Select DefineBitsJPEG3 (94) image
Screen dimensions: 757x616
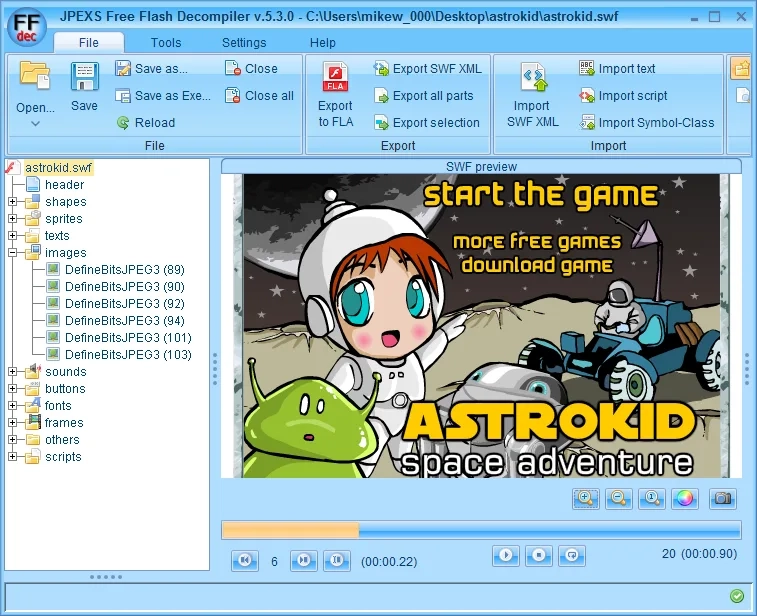coord(125,321)
